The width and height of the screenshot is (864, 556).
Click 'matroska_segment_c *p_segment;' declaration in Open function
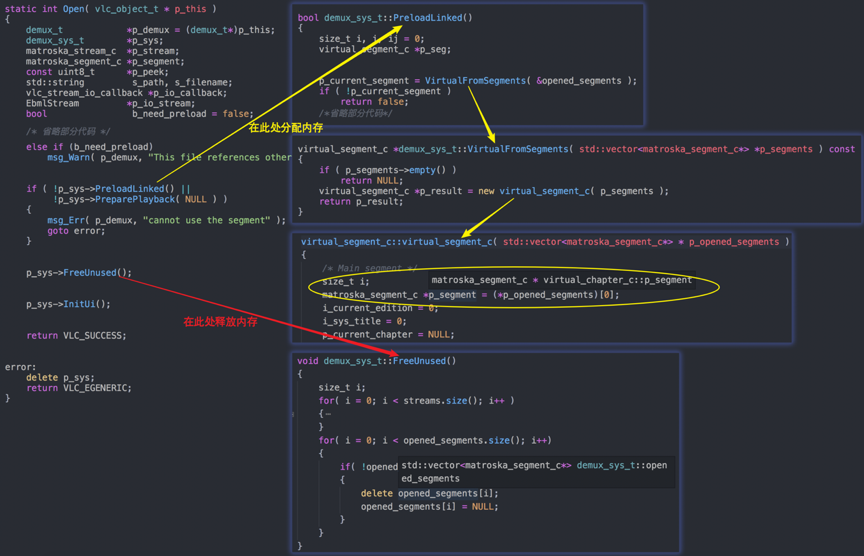105,61
